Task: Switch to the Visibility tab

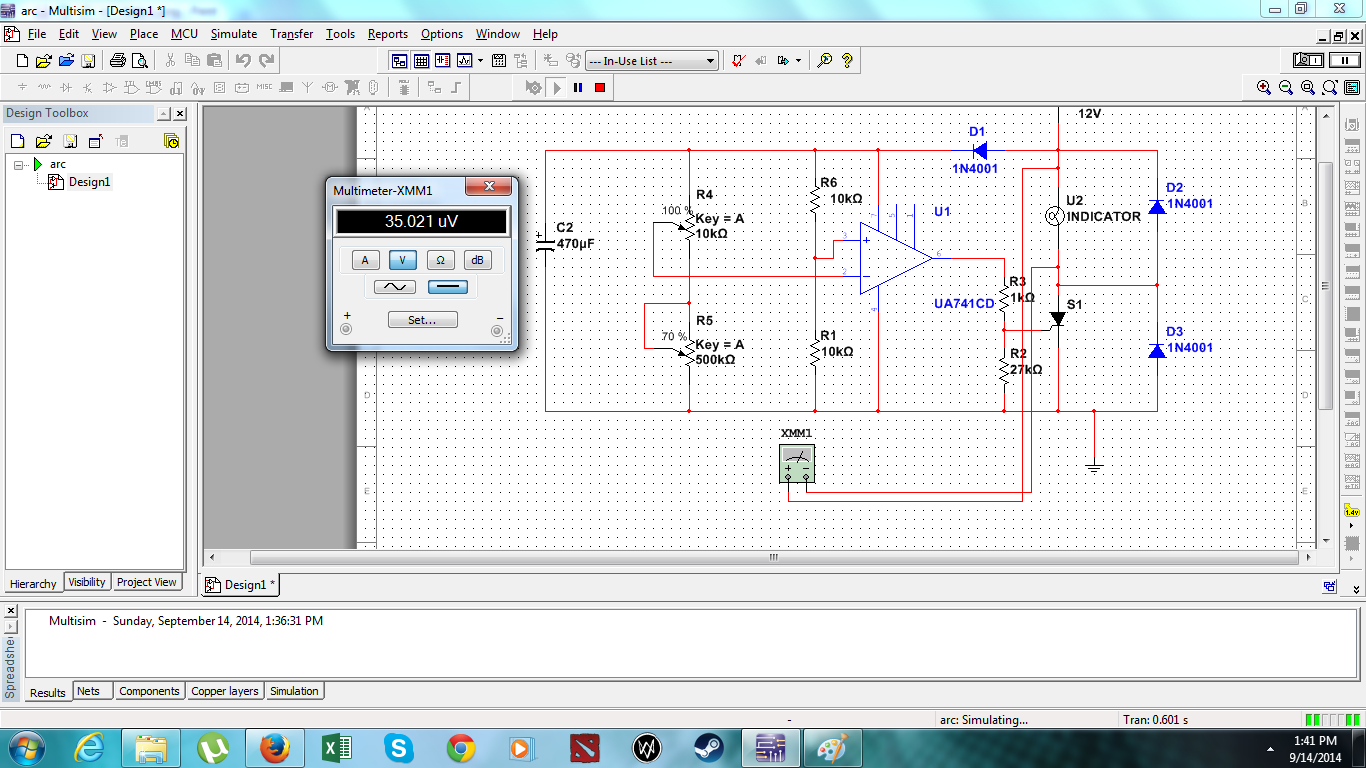Action: pos(87,582)
